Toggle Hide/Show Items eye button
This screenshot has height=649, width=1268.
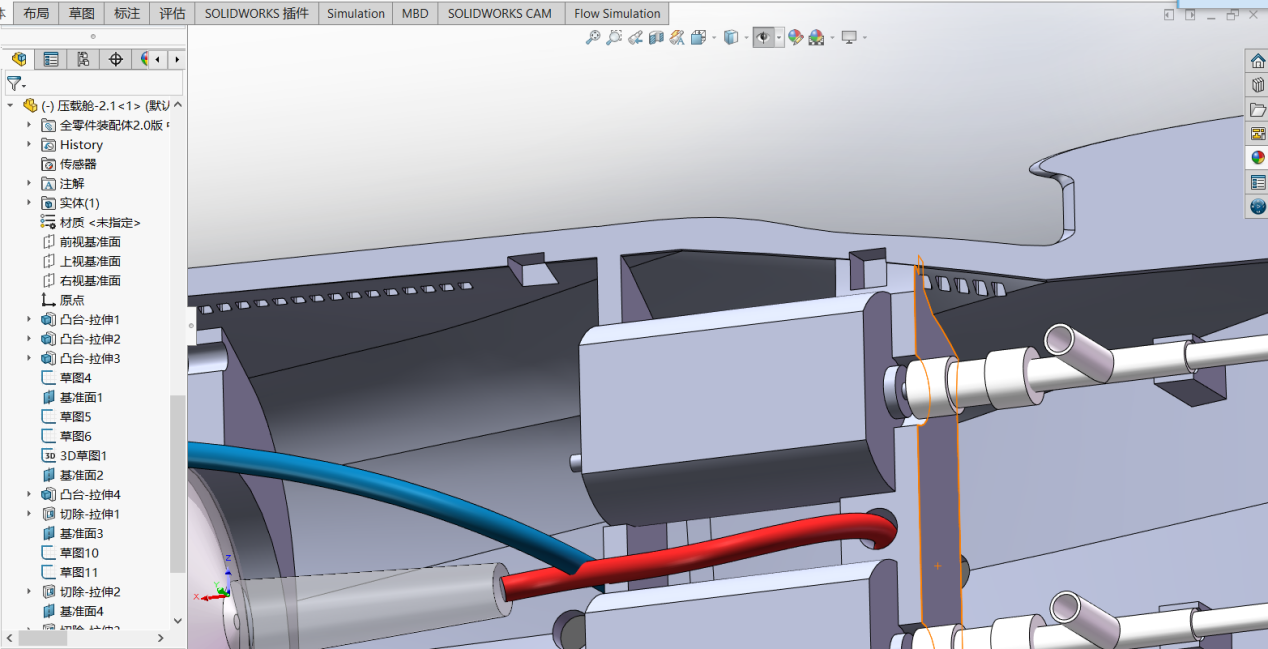tap(763, 37)
